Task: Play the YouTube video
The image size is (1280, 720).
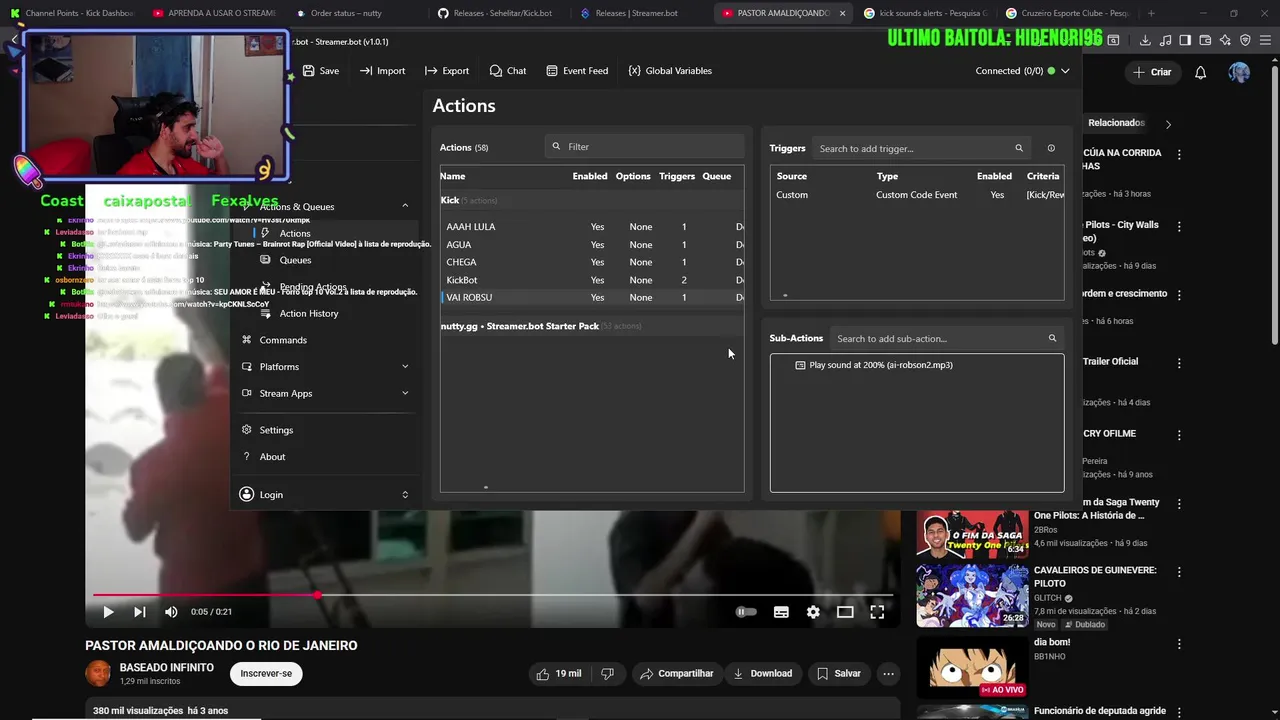Action: [x=108, y=612]
